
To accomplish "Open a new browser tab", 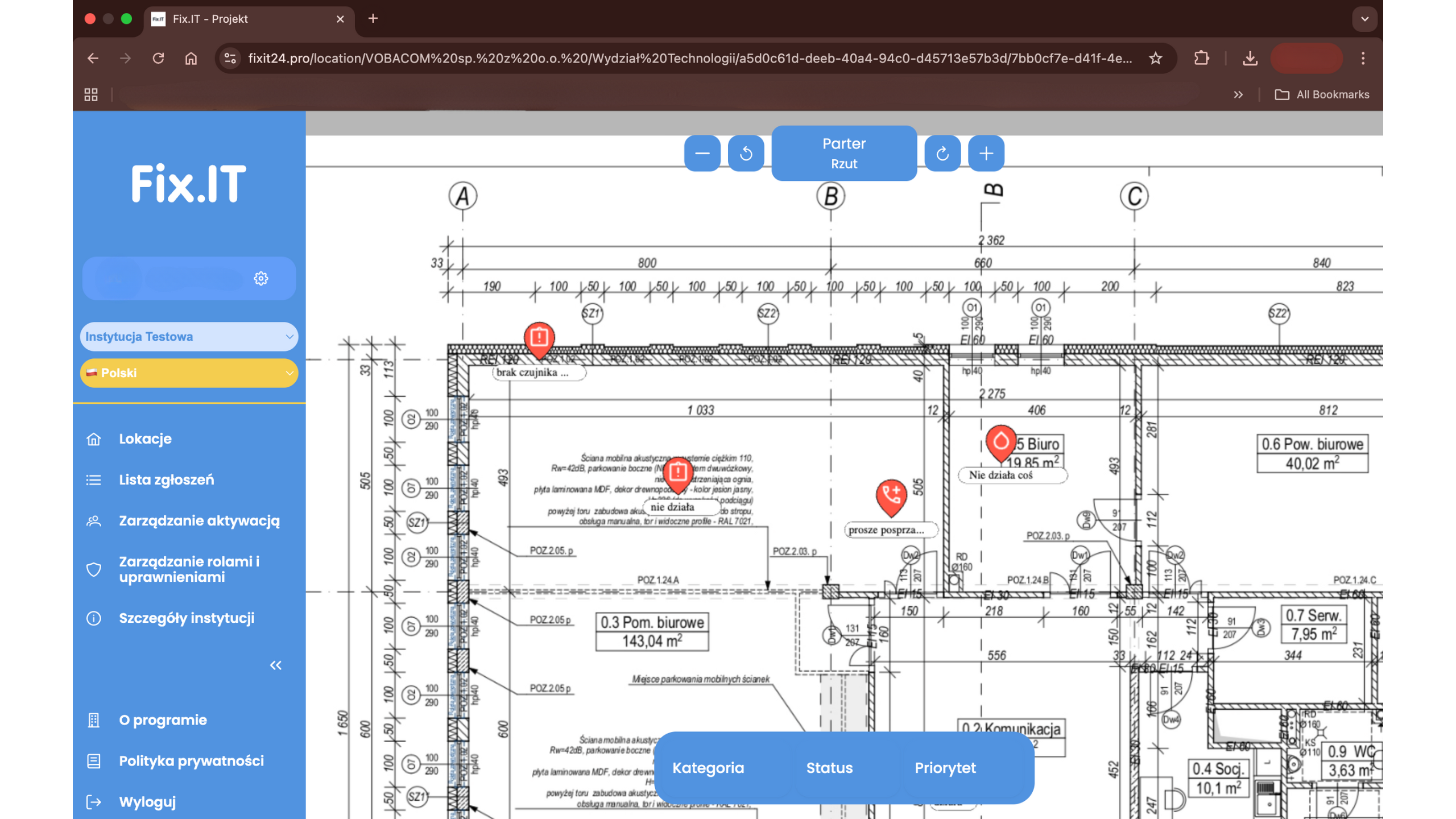I will (x=373, y=19).
